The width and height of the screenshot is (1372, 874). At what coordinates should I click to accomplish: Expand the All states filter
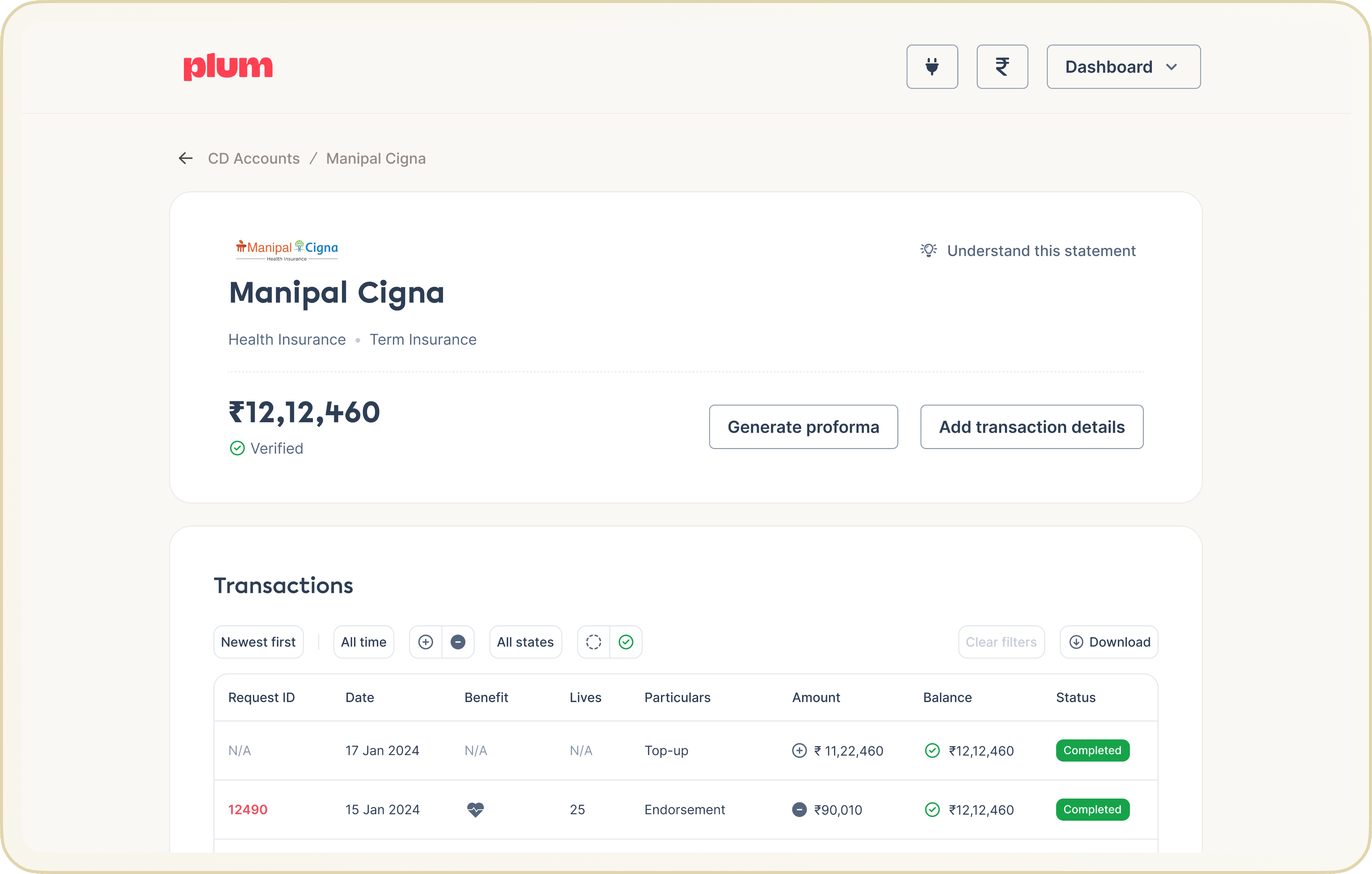pyautogui.click(x=525, y=642)
